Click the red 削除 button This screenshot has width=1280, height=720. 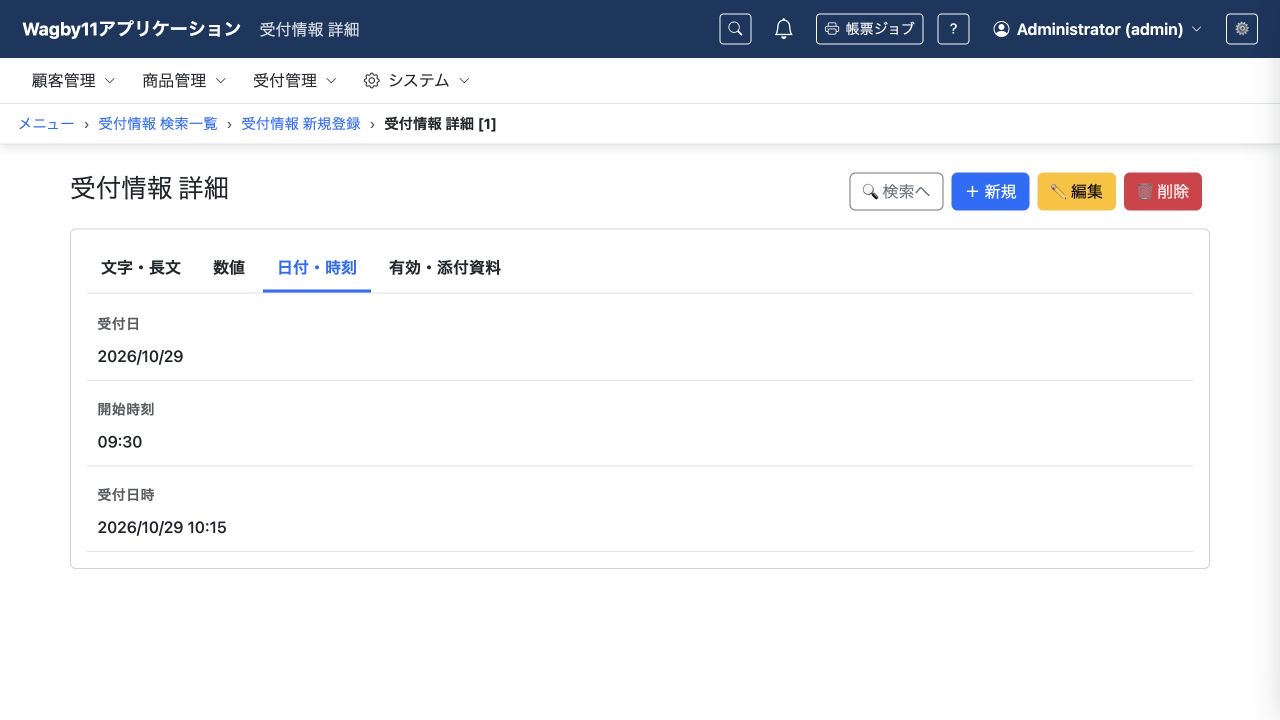point(1163,191)
